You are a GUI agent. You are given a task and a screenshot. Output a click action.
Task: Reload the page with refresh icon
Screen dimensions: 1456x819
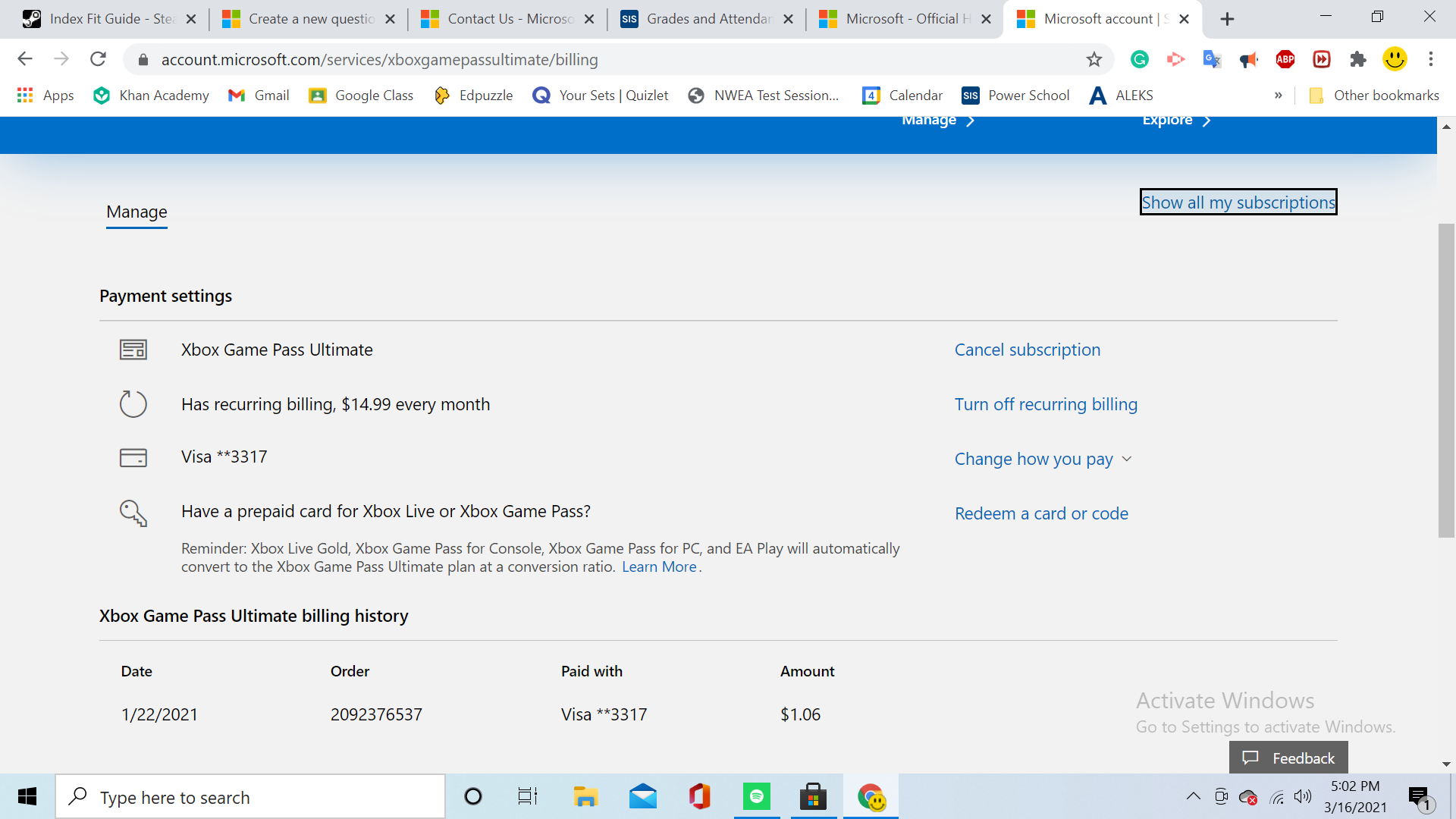pos(98,59)
